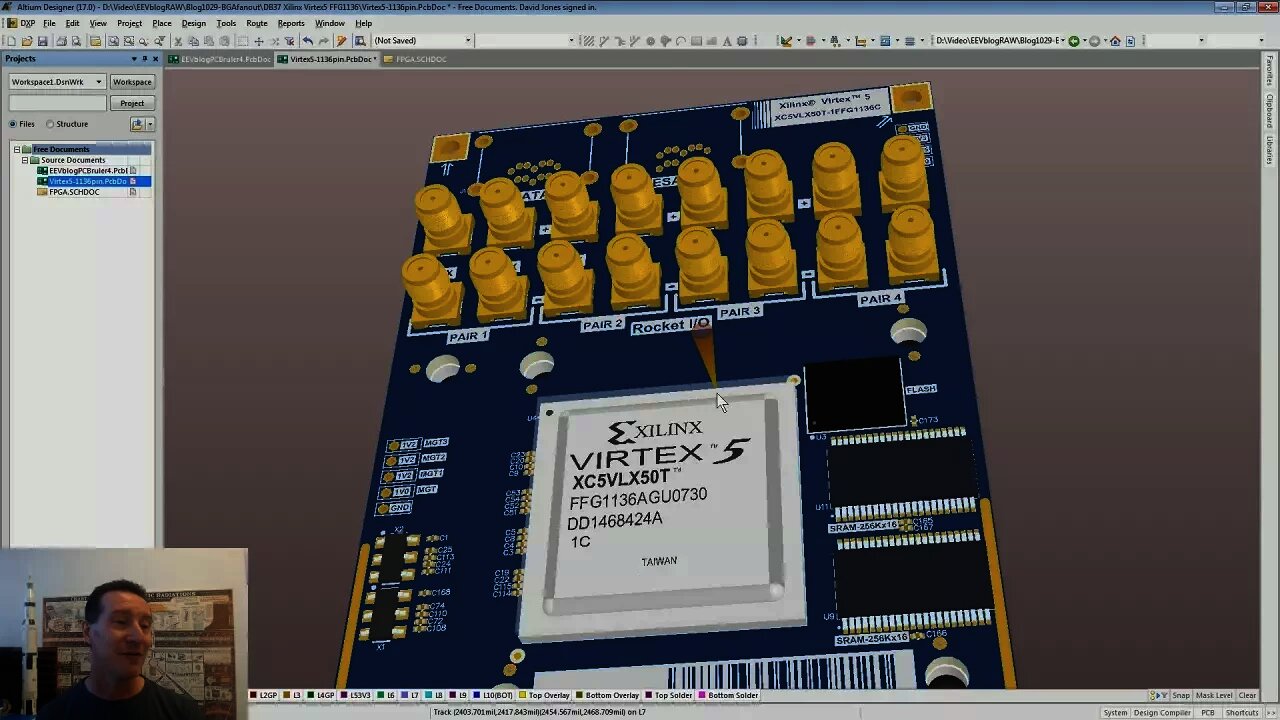Click the gray navigate forward icon
This screenshot has width=1280, height=720.
[x=1094, y=41]
